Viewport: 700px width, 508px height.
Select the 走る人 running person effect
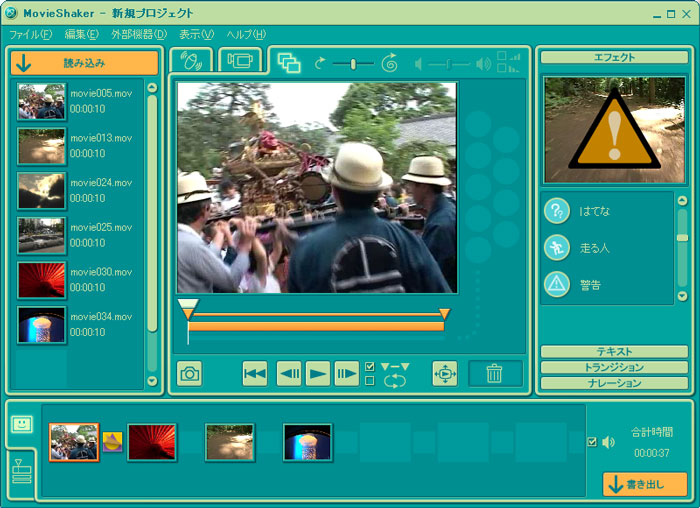click(x=557, y=247)
